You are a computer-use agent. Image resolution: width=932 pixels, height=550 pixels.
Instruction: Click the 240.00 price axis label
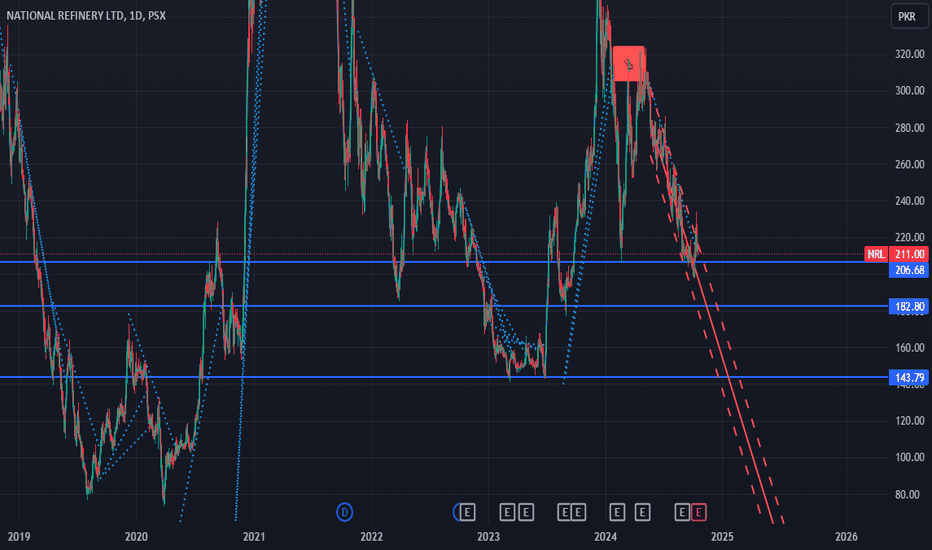pyautogui.click(x=910, y=201)
